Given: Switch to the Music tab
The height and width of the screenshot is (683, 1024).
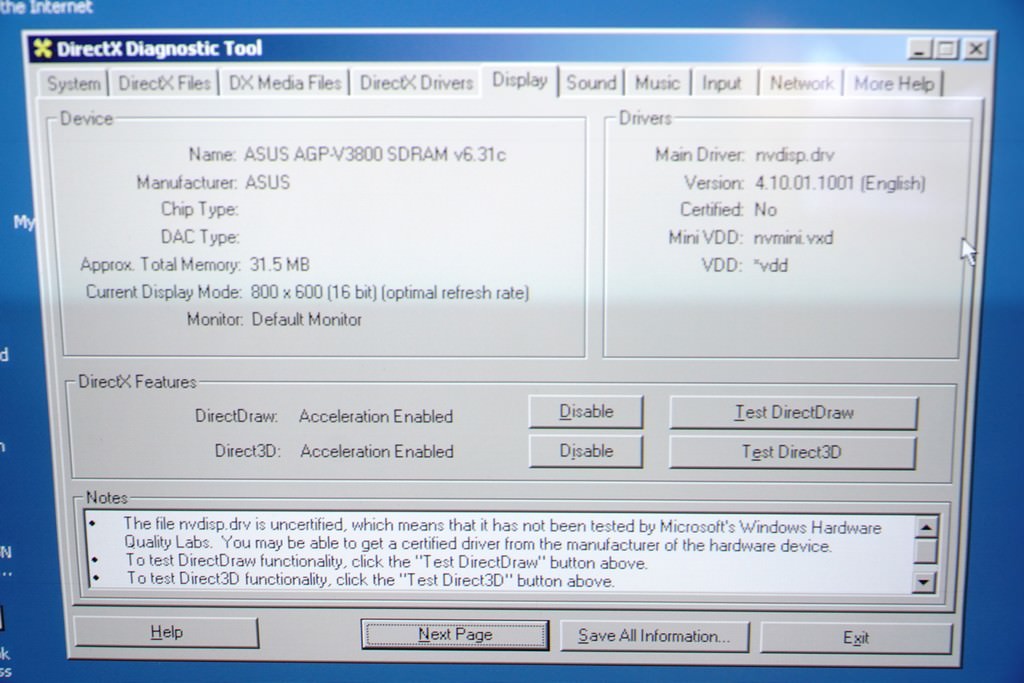Looking at the screenshot, I should point(657,84).
